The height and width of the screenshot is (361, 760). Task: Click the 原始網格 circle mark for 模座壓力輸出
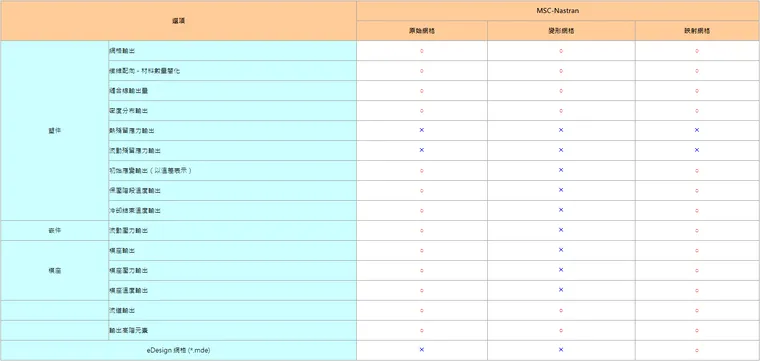[422, 271]
